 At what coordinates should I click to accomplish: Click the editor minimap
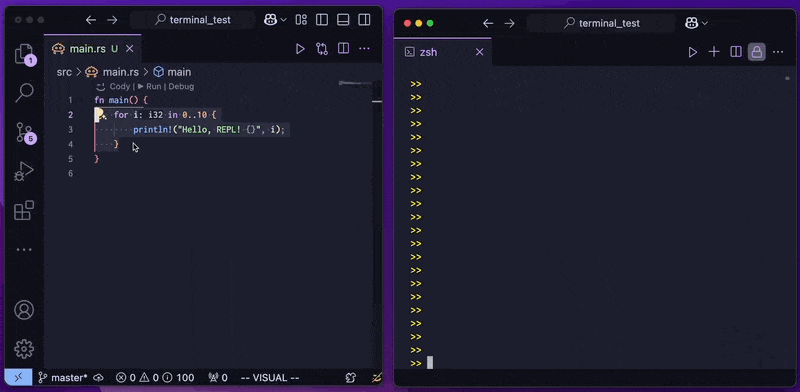(x=356, y=83)
